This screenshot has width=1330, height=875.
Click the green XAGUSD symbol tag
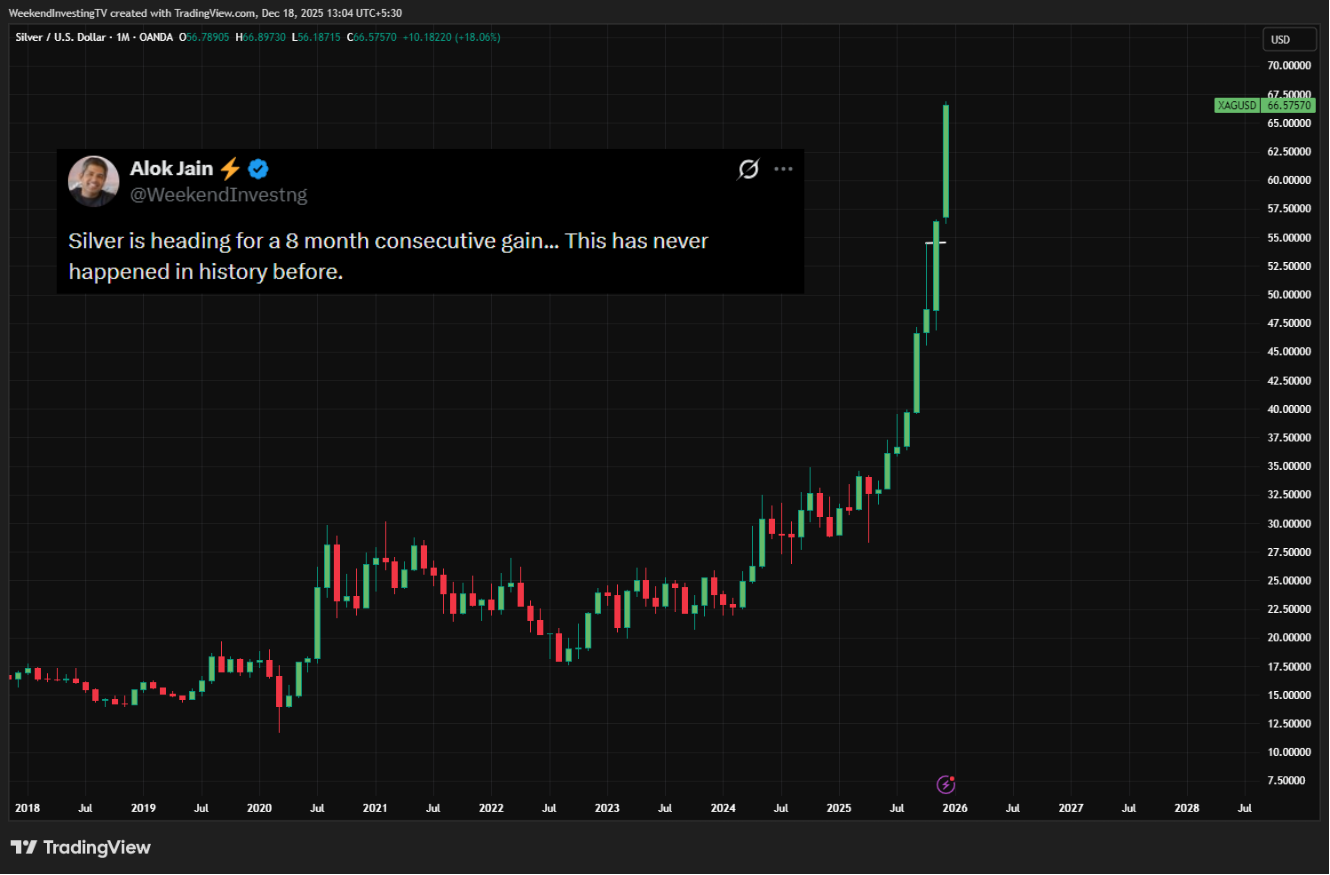pos(1236,105)
